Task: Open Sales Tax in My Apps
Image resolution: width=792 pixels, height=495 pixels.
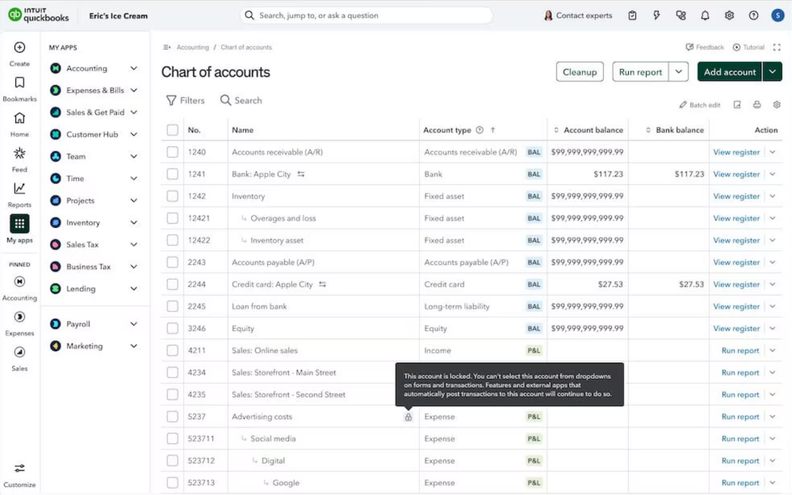Action: [82, 244]
